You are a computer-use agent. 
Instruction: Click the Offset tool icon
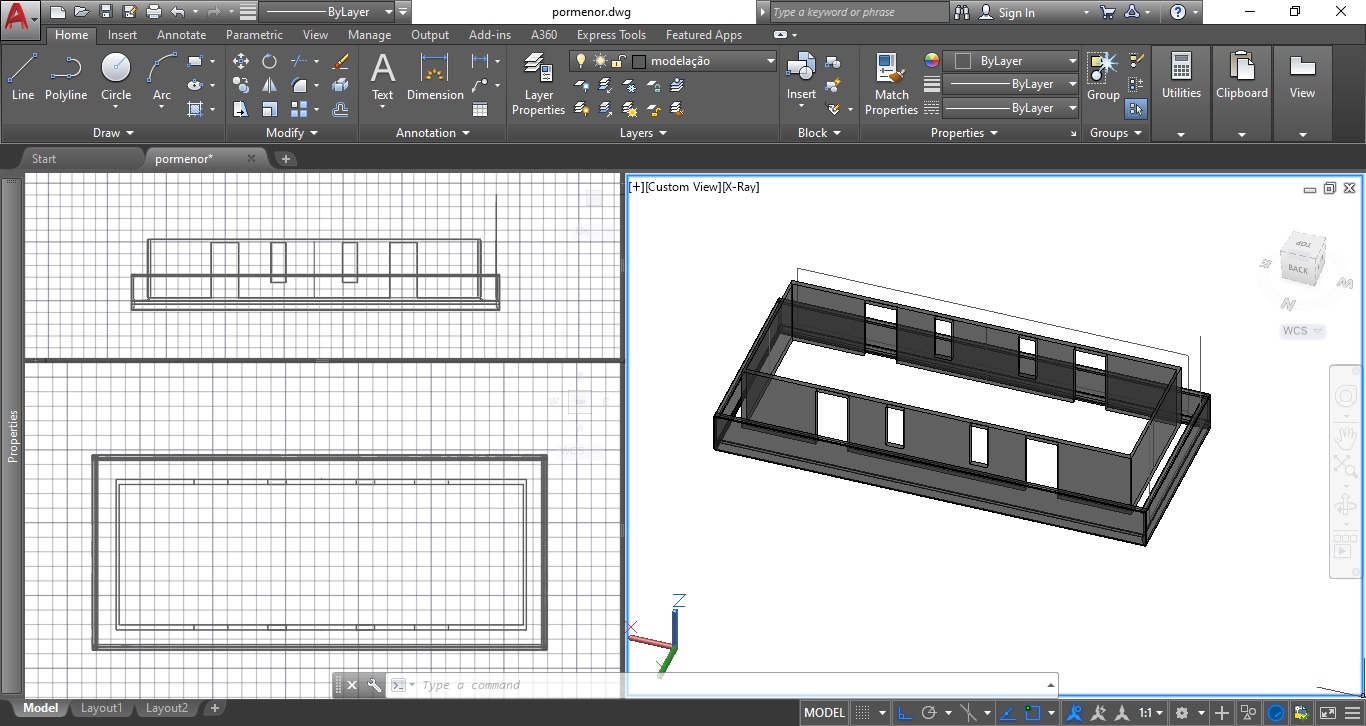pyautogui.click(x=341, y=109)
